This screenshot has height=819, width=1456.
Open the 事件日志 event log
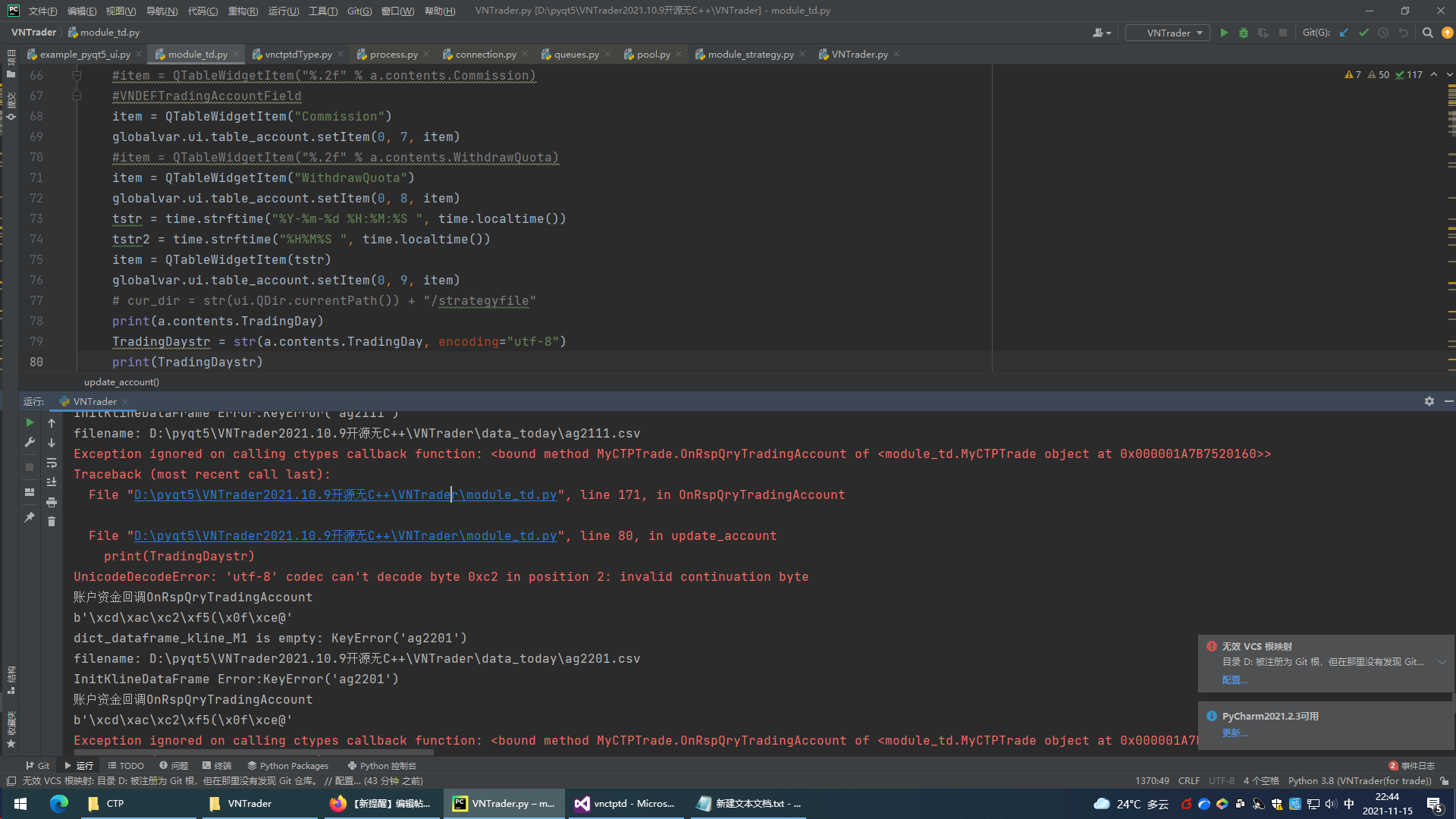(1412, 765)
